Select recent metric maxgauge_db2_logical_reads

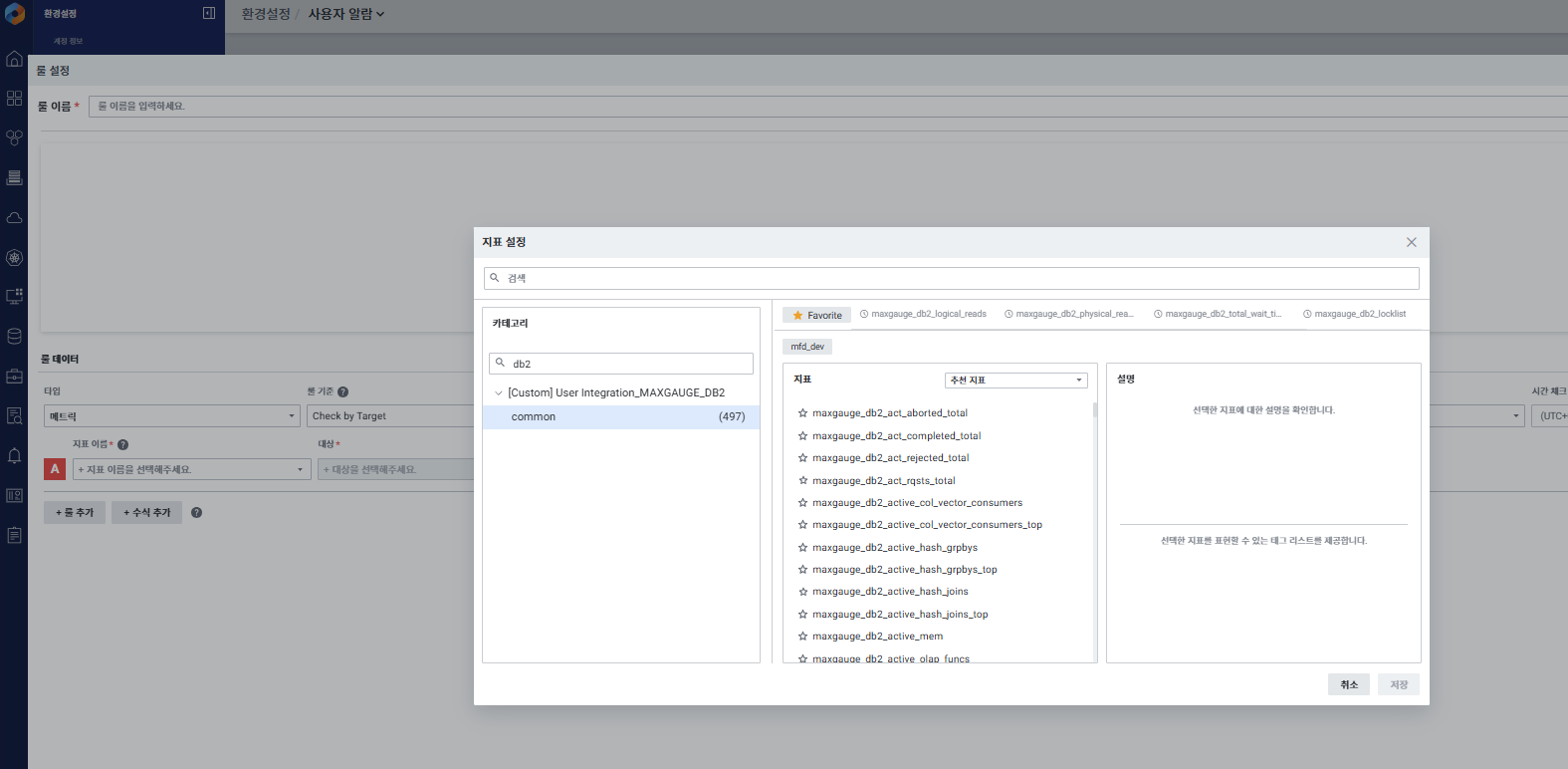(x=923, y=314)
